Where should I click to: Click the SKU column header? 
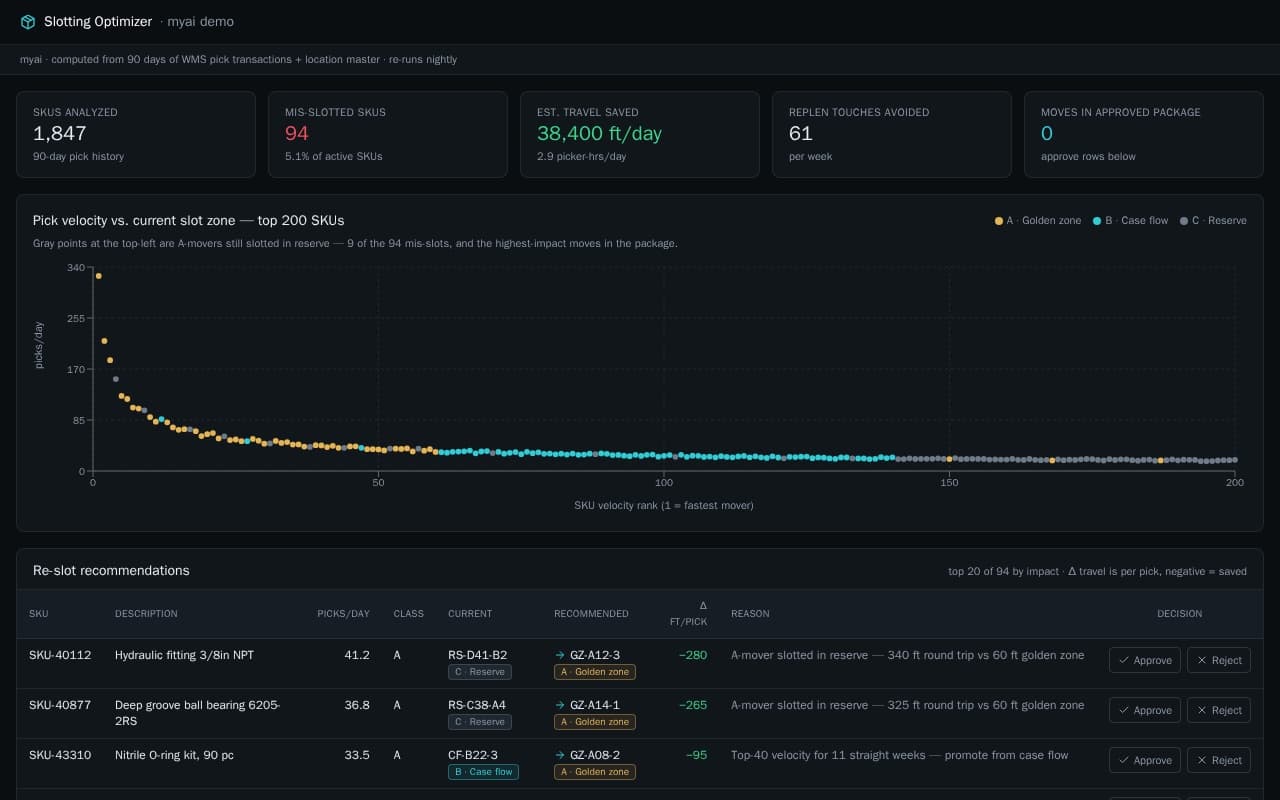tap(38, 614)
